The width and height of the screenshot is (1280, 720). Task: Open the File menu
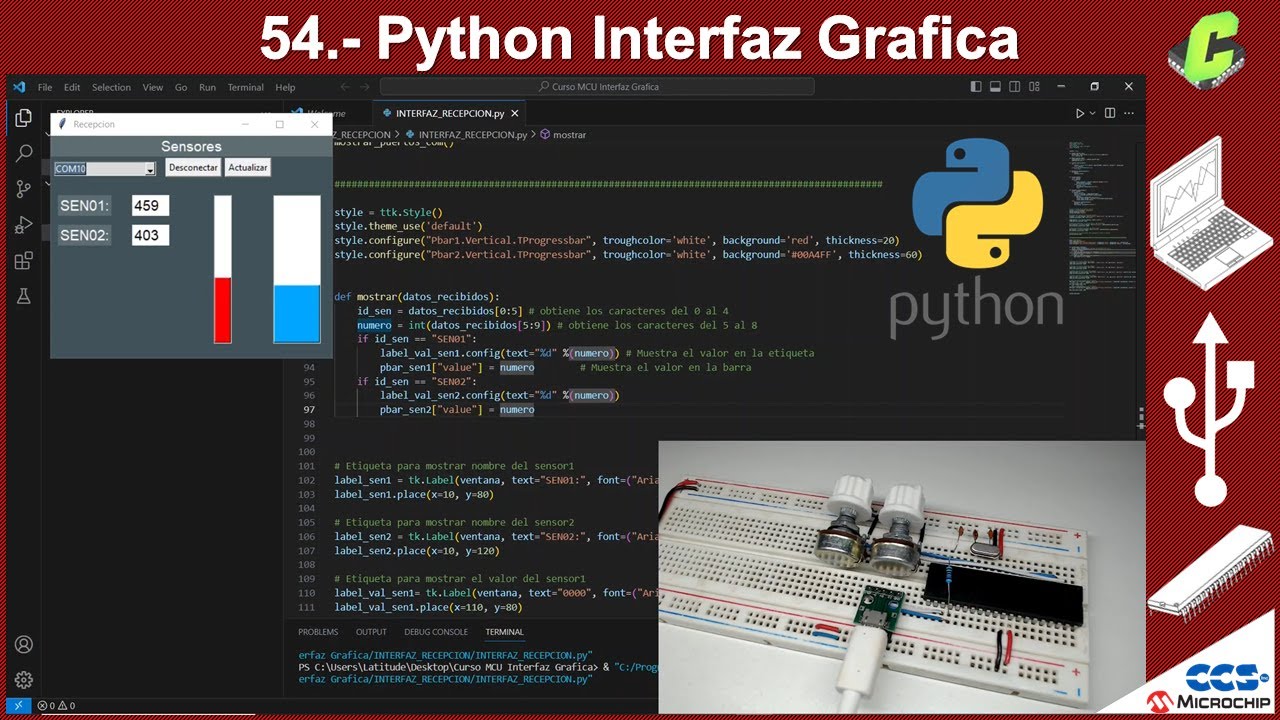coord(45,87)
